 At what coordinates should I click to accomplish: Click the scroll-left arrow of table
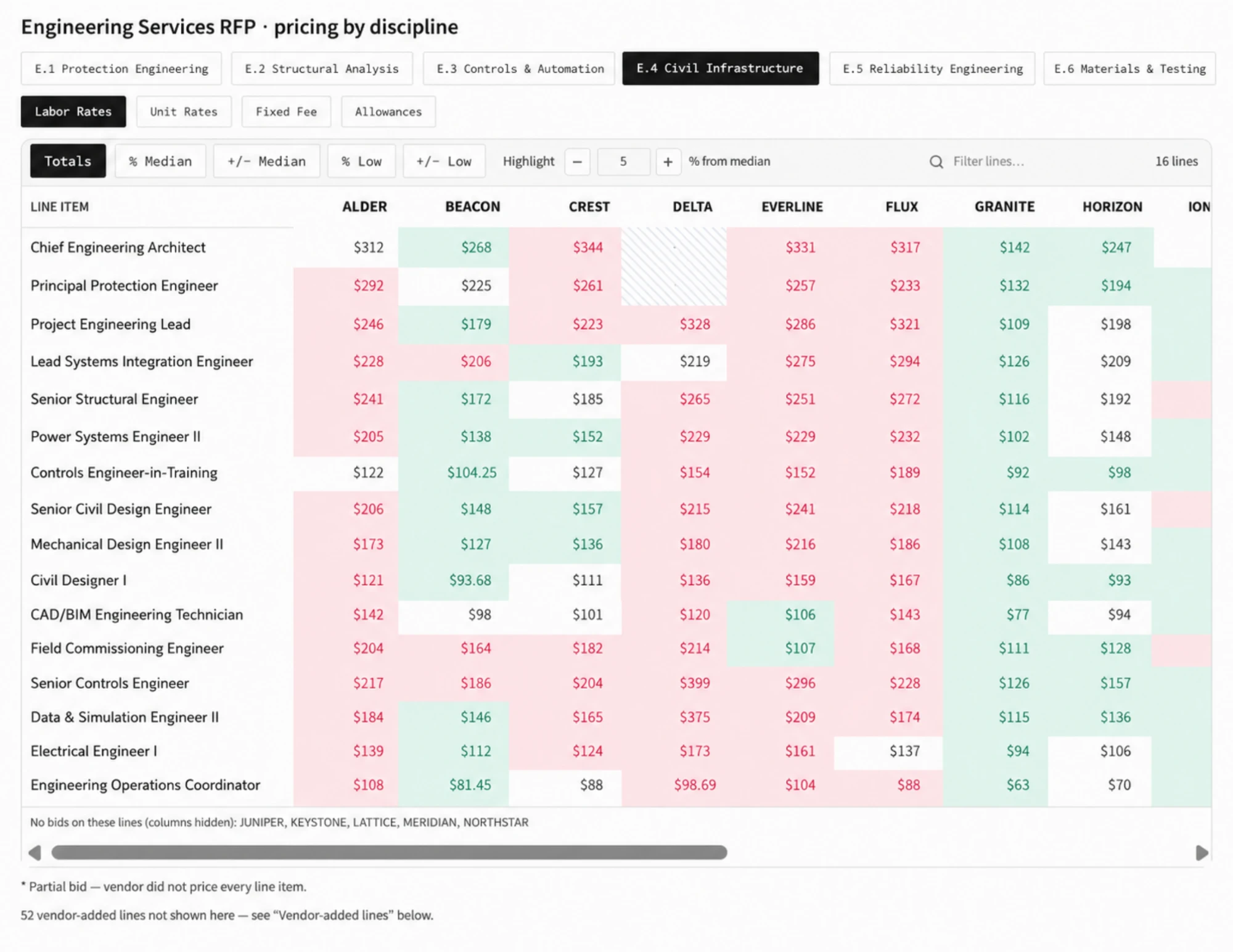coord(35,853)
